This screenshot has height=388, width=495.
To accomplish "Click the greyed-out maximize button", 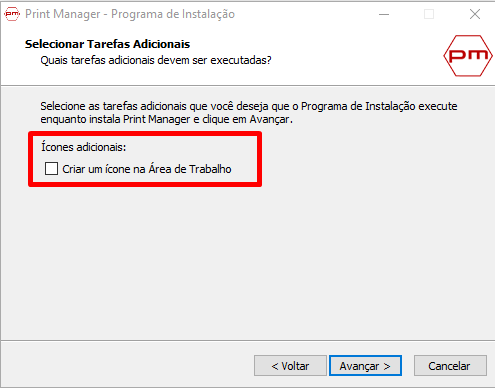I will (429, 14).
